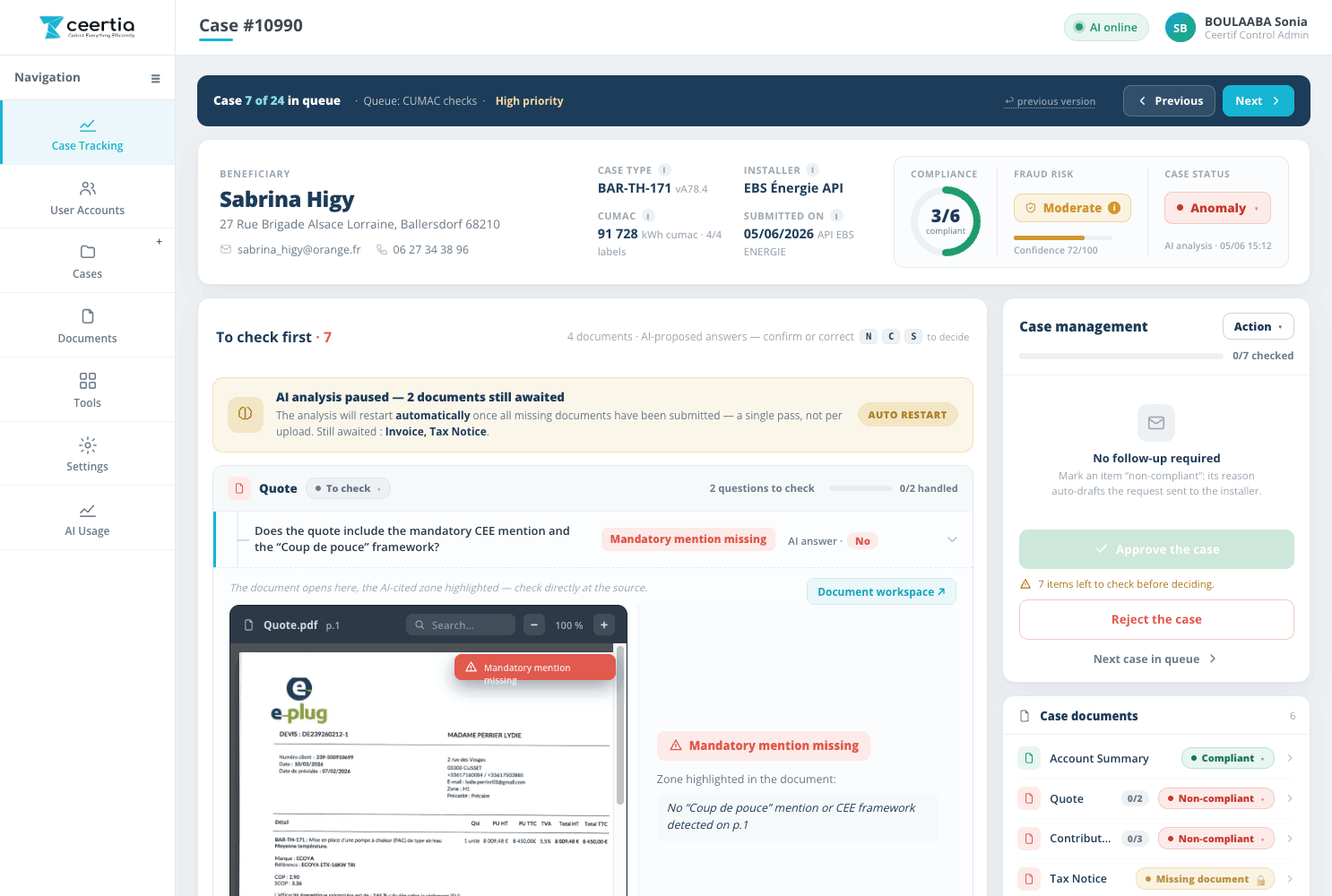Open the Contribut... Non-compliant dropdown
Image resolution: width=1332 pixels, height=896 pixels.
pos(1215,839)
